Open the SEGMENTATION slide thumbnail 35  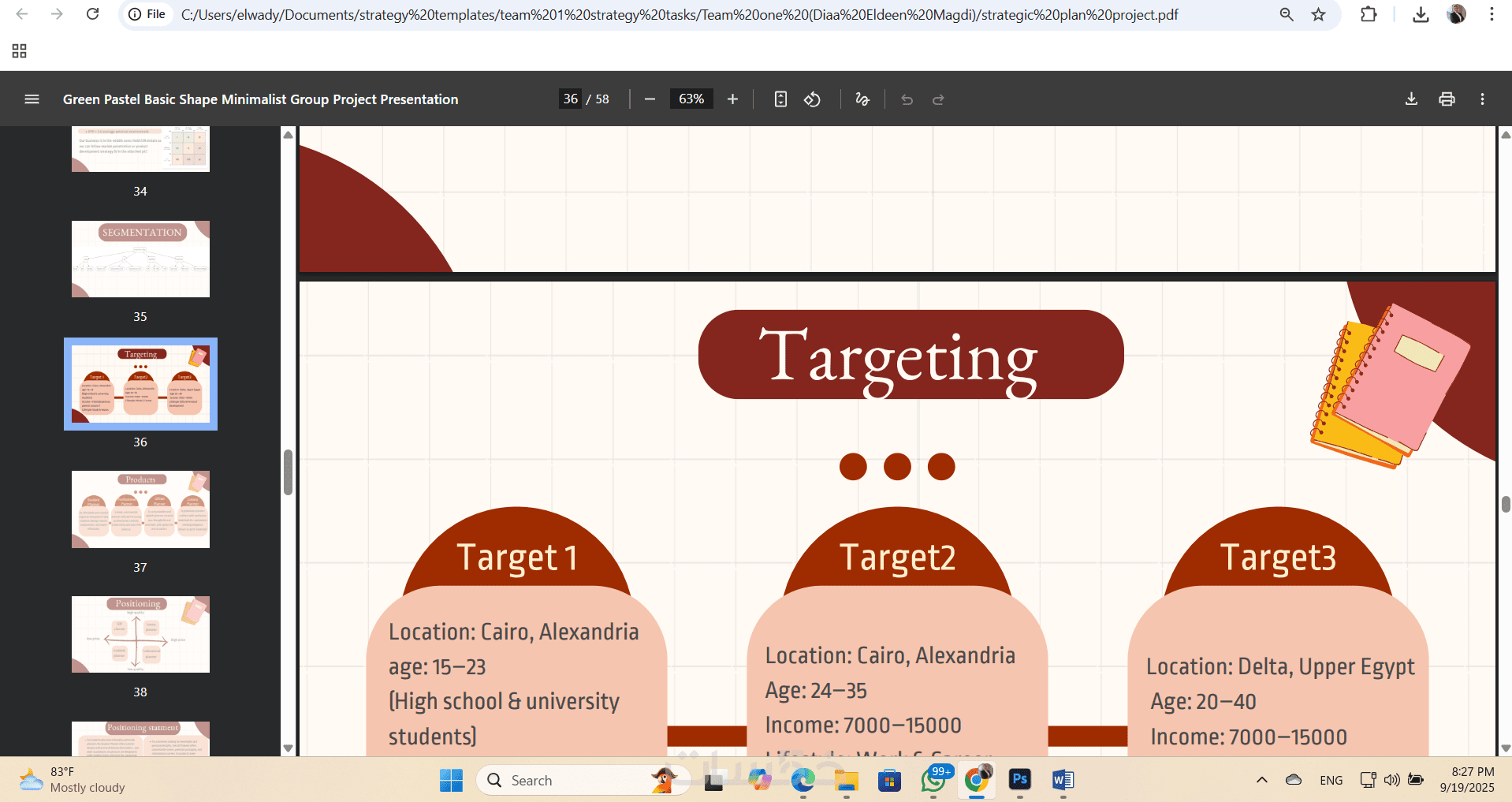tap(140, 259)
